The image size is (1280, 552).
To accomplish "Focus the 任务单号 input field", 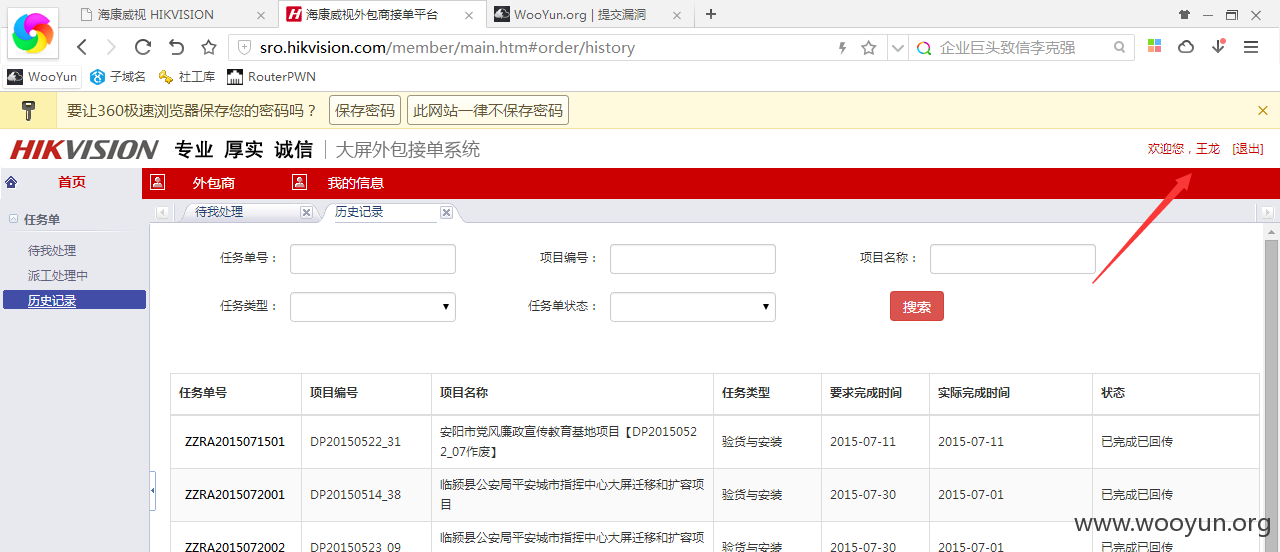I will (x=373, y=259).
